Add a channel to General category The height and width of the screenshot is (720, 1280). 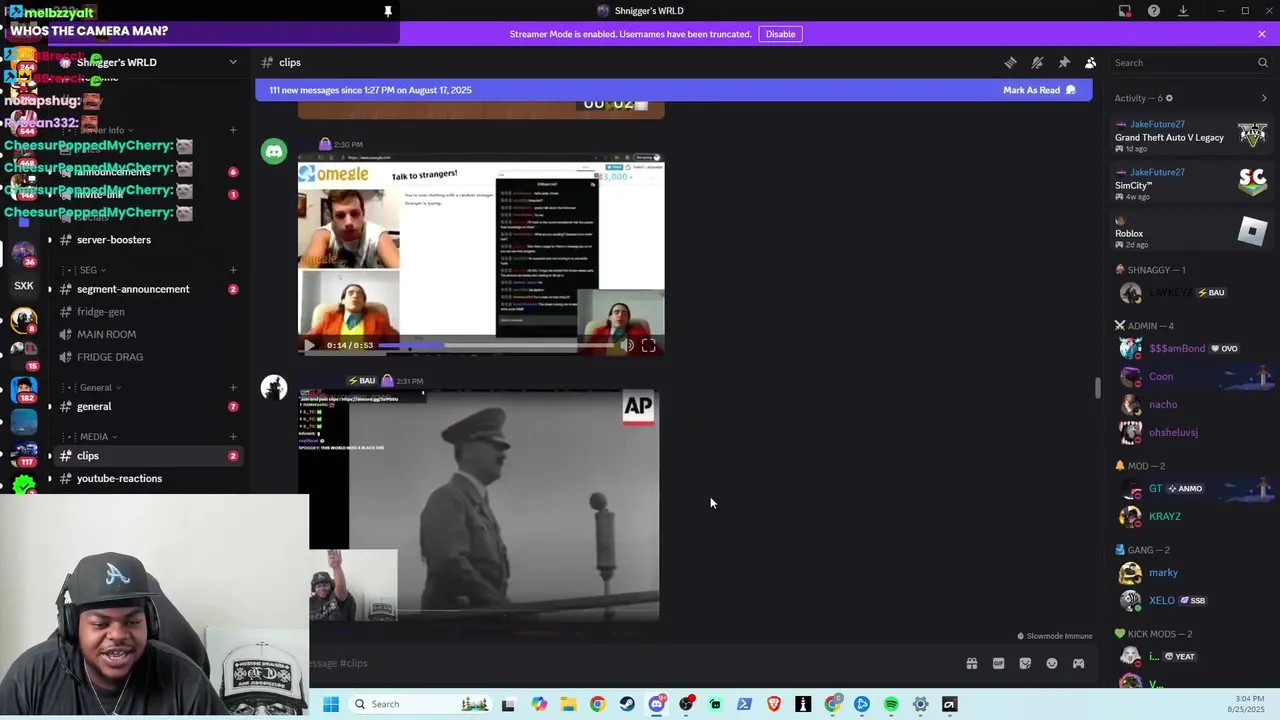coord(233,388)
